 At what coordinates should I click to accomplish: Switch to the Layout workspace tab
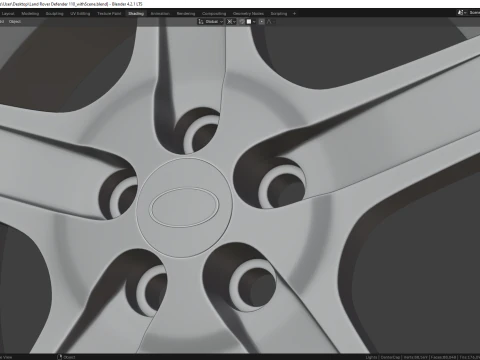pyautogui.click(x=8, y=14)
